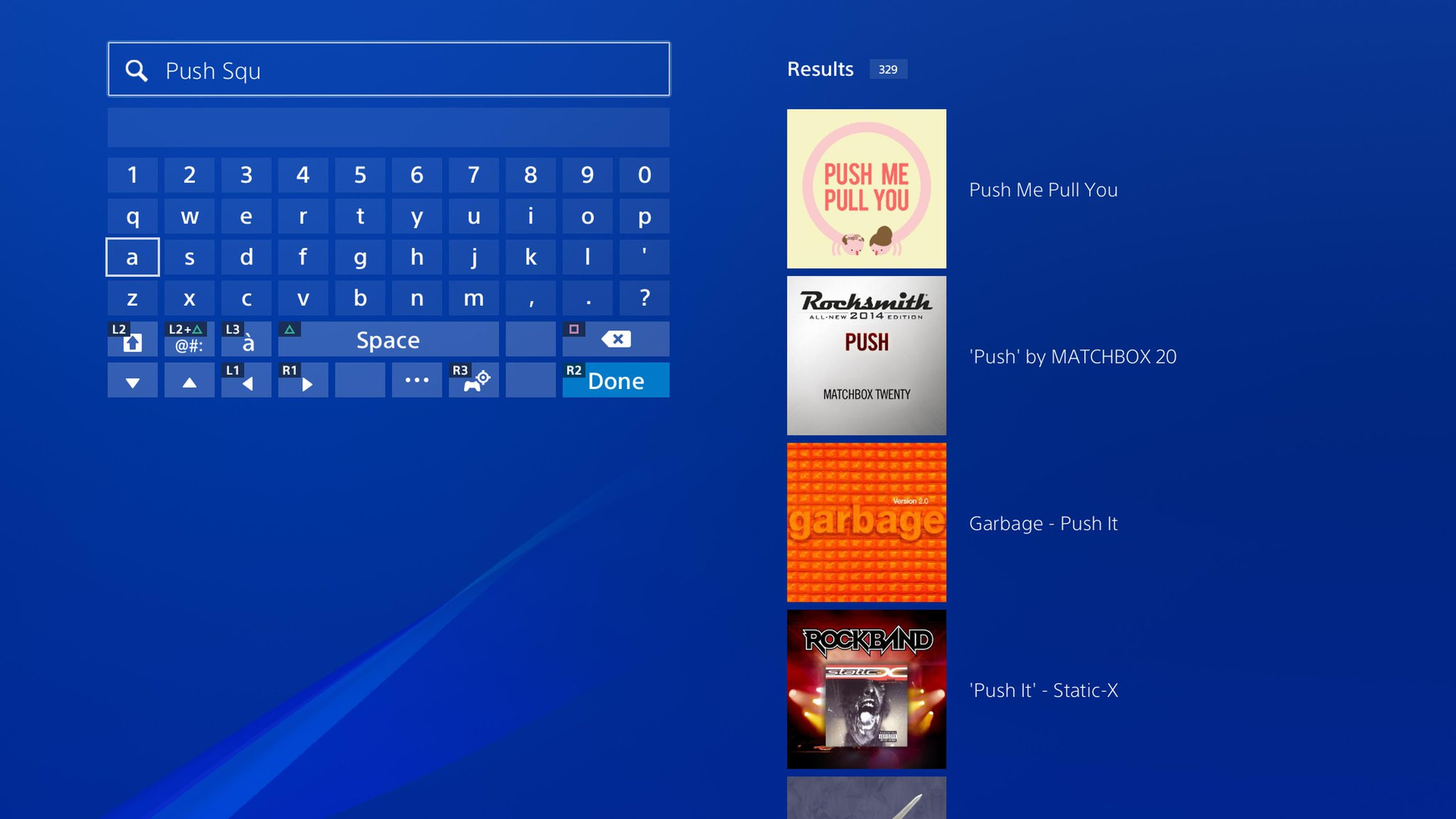Toggle R3 motion controller input
1456x819 pixels.
coord(473,380)
